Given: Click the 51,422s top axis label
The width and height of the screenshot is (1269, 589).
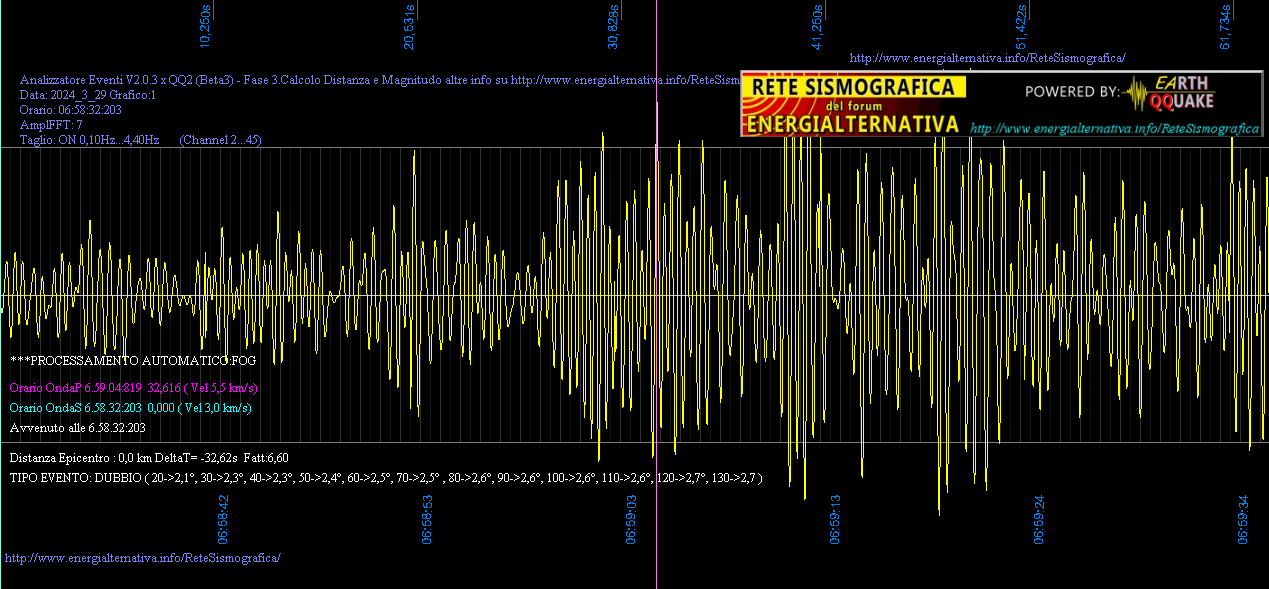Looking at the screenshot, I should pos(1021,26).
